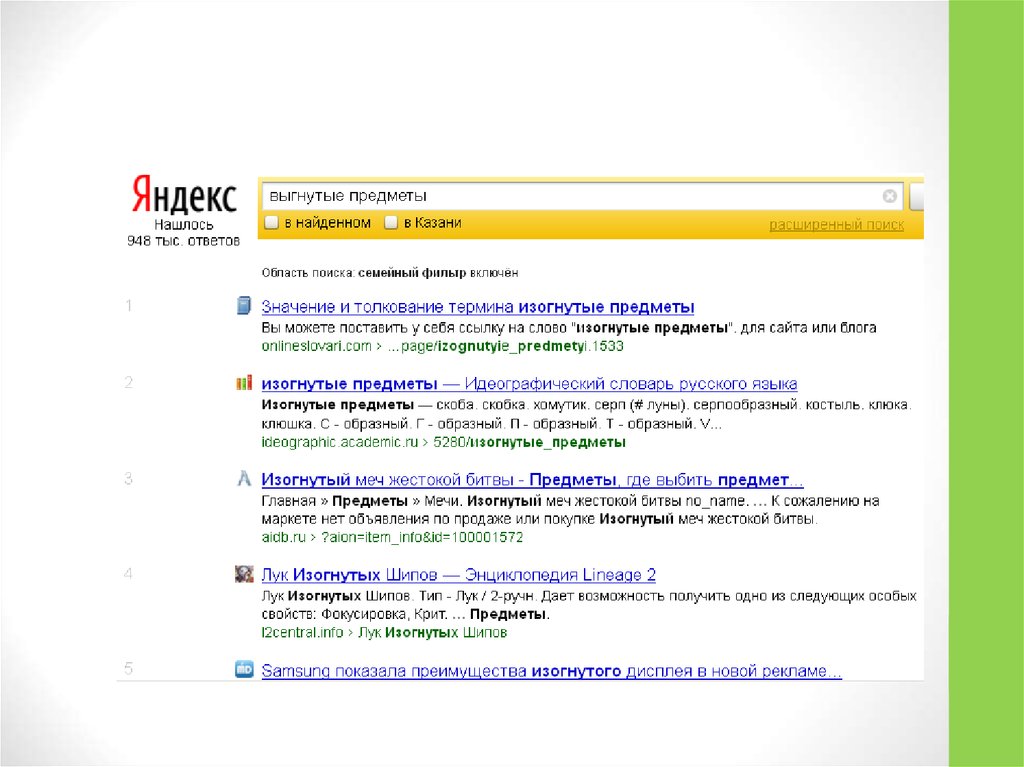Open the "расширенный поиск" link
Image resolution: width=1024 pixels, height=767 pixels.
click(x=836, y=225)
